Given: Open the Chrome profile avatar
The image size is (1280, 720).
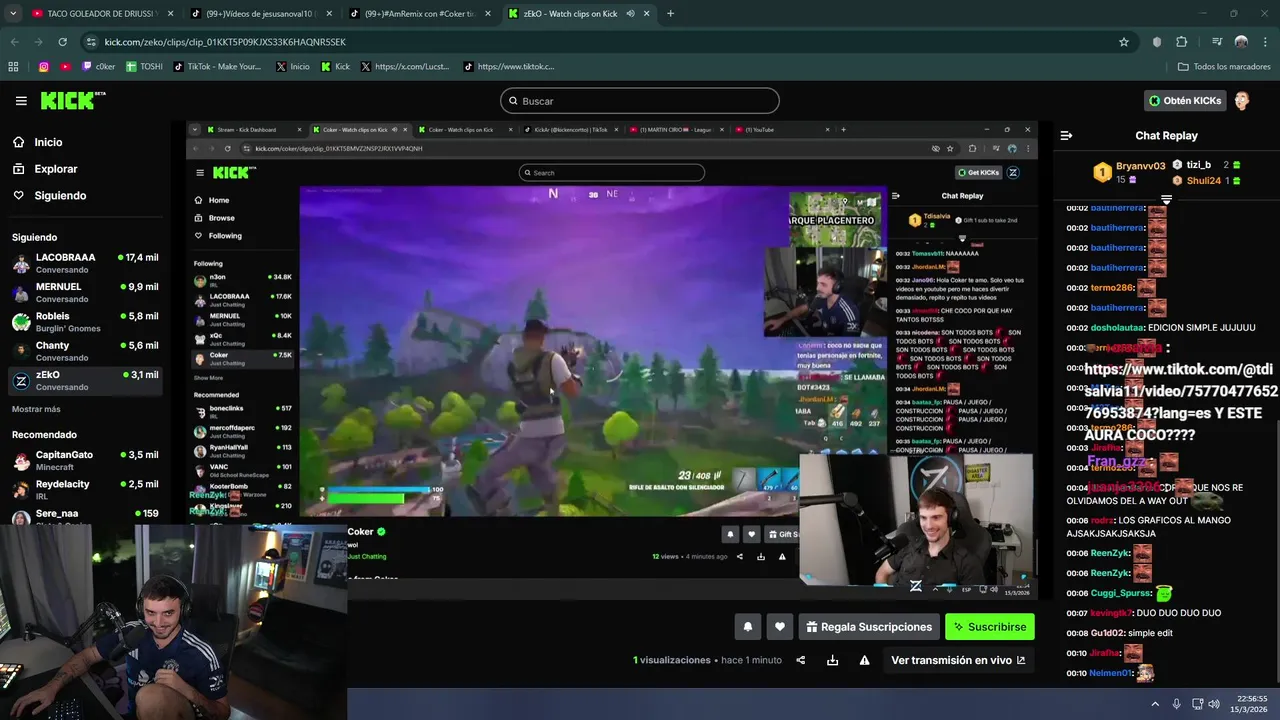Looking at the screenshot, I should click(x=1241, y=42).
